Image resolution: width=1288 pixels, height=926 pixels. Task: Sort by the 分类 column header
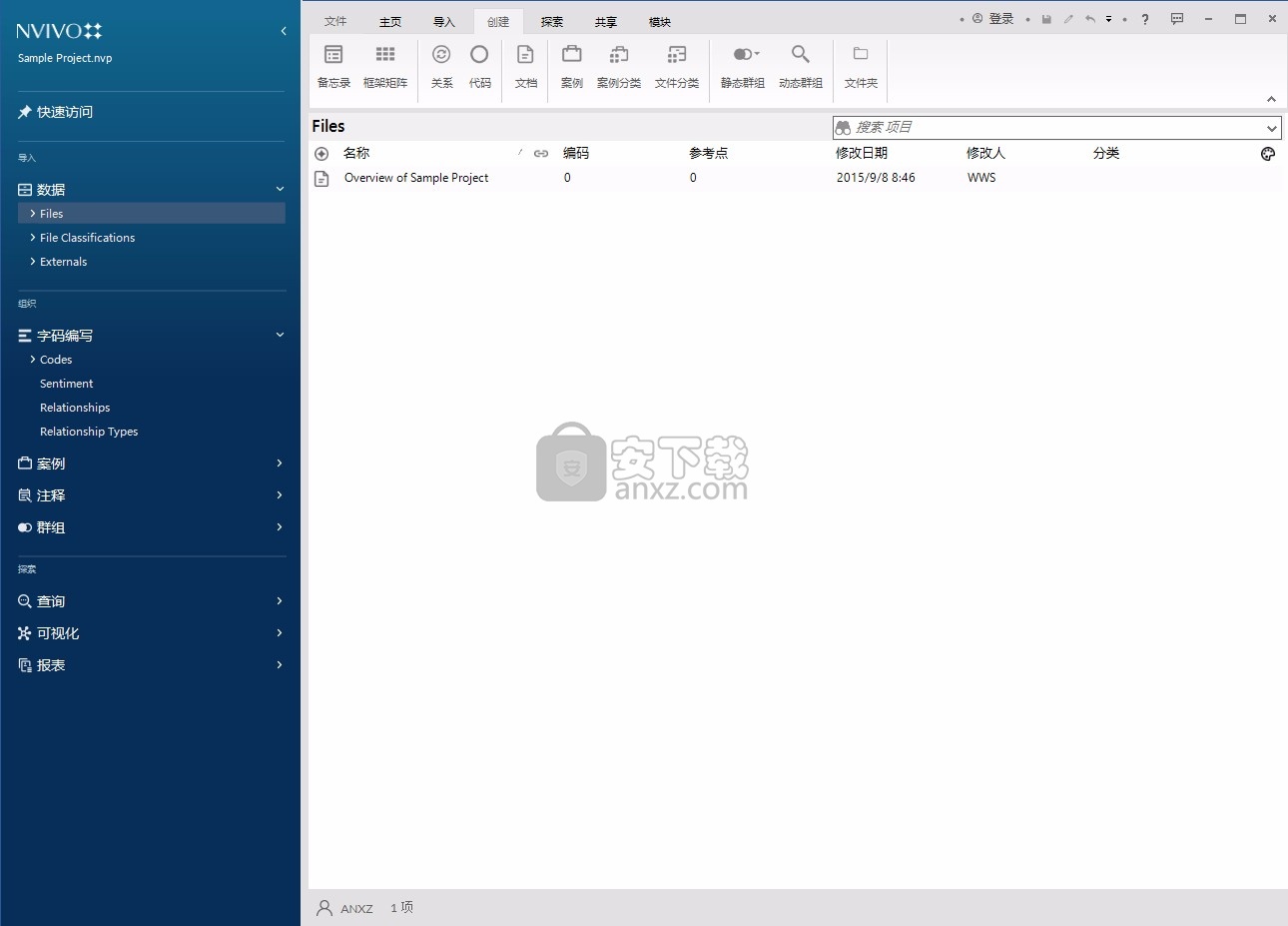[1106, 153]
